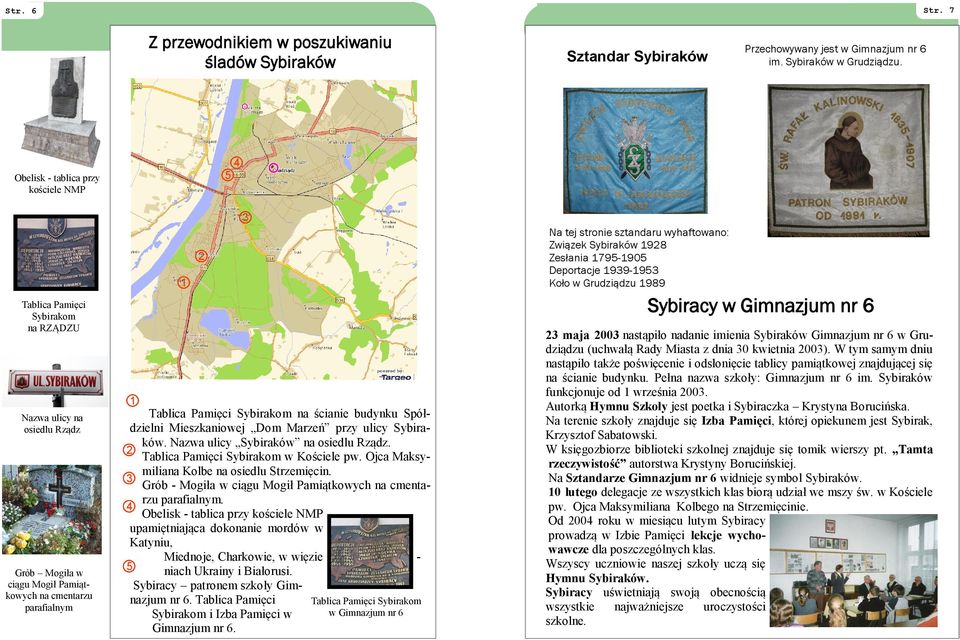The width and height of the screenshot is (960, 640).
Task: Click line 'Koło w Grudziądzu 1989'
Action: (607, 283)
